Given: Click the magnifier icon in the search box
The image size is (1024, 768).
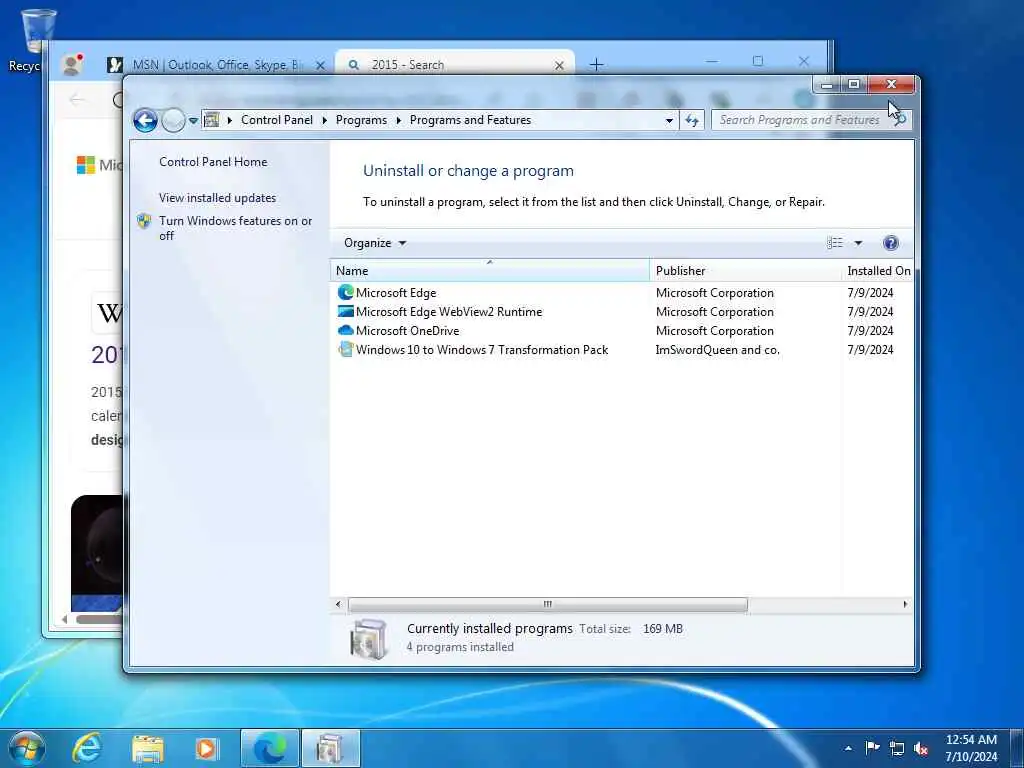Looking at the screenshot, I should point(901,120).
